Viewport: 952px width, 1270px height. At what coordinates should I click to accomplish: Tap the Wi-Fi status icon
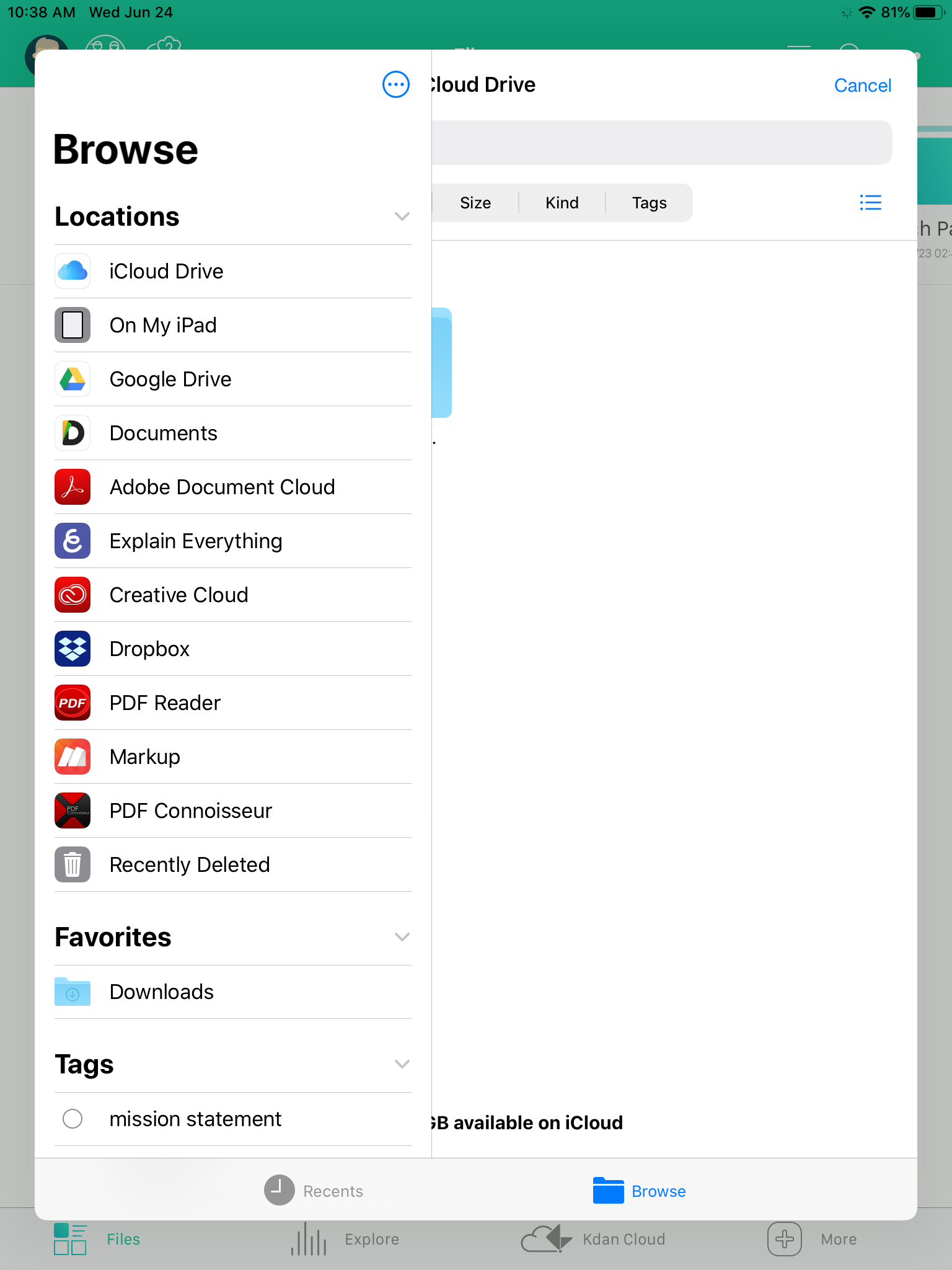coord(867,12)
